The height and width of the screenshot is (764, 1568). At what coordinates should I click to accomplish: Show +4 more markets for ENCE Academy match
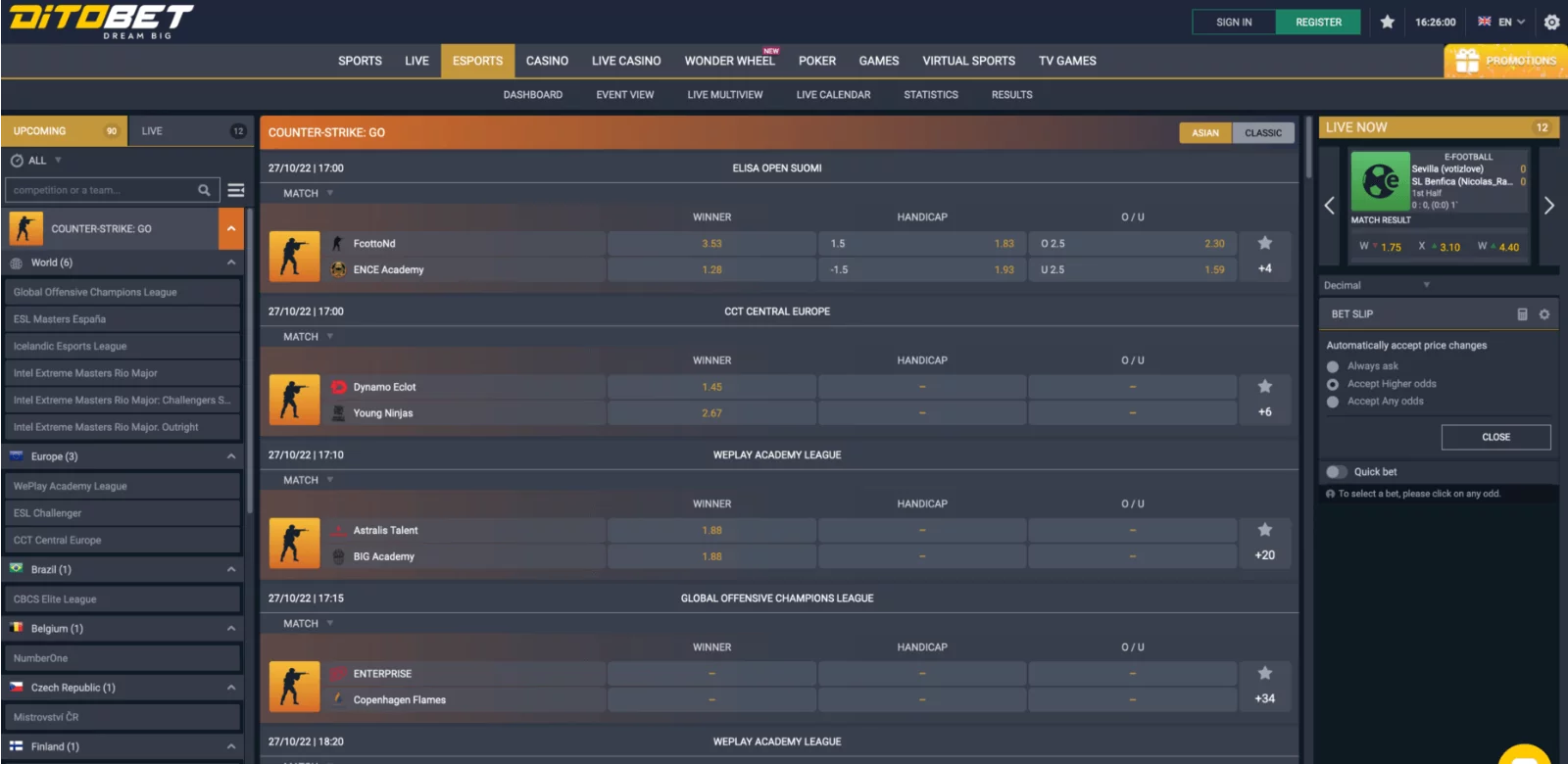click(x=1265, y=268)
